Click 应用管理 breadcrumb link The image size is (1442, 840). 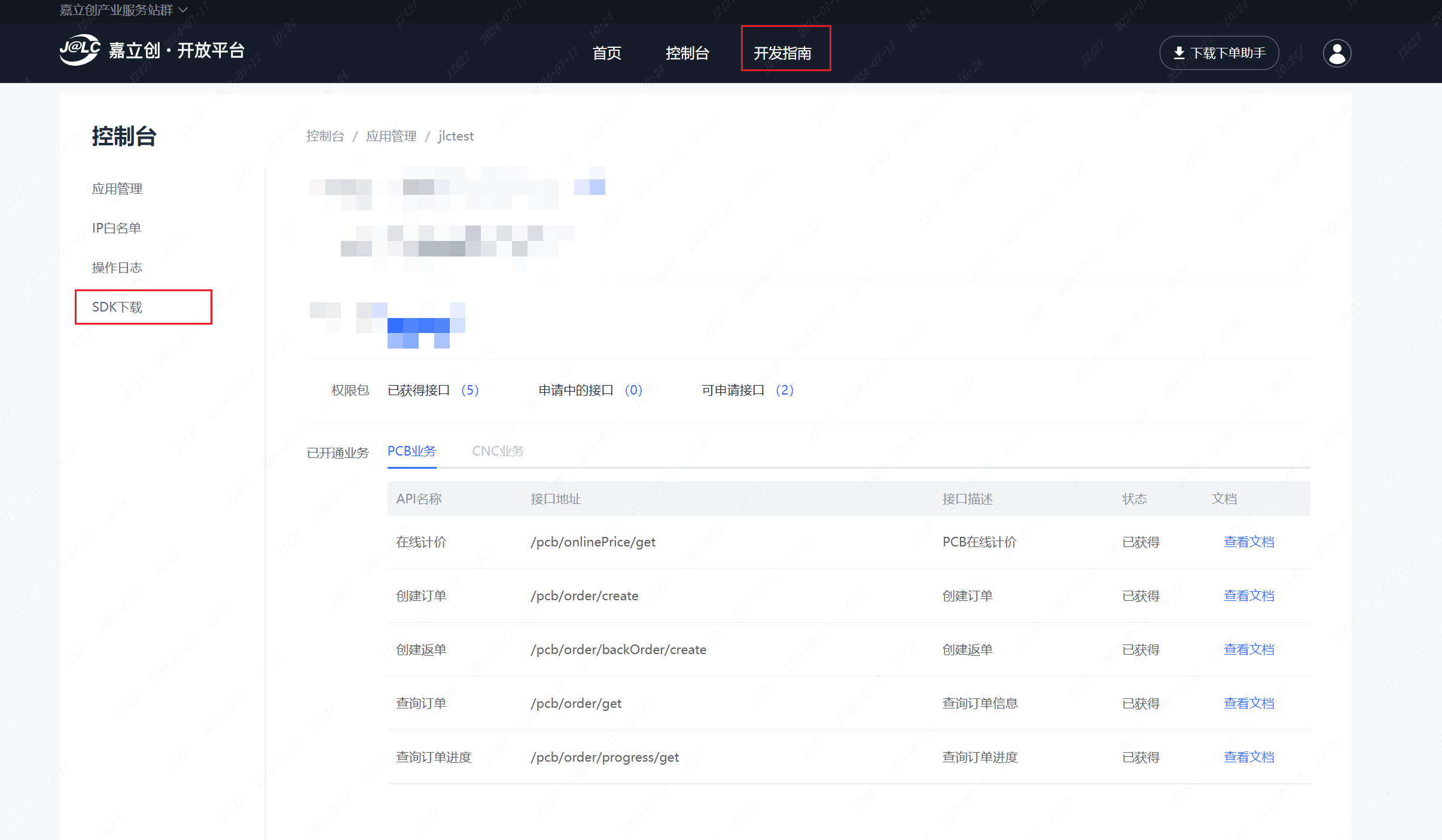tap(391, 136)
